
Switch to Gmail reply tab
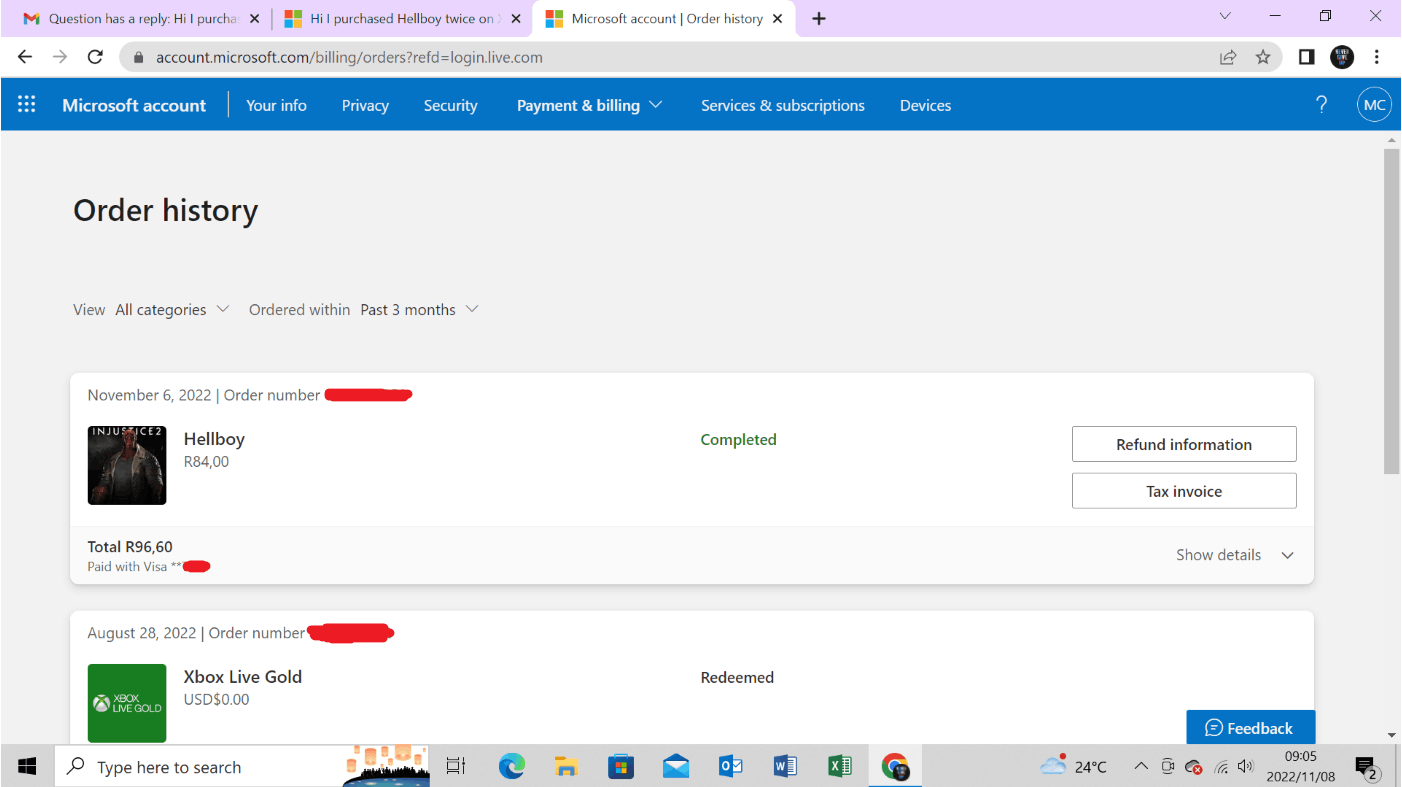pos(140,19)
